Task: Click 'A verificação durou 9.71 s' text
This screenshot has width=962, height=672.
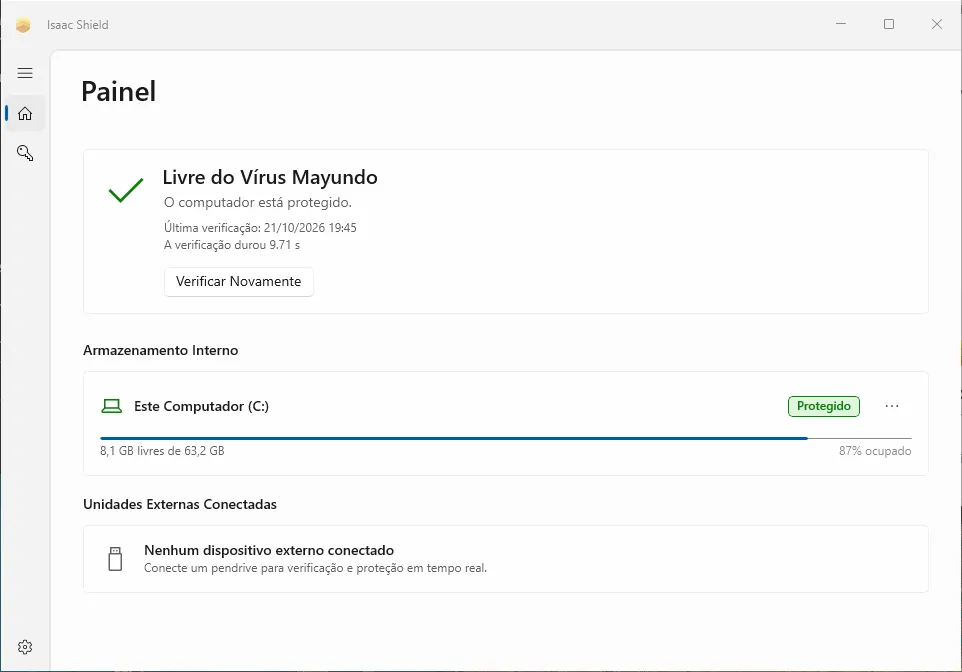Action: (x=232, y=245)
